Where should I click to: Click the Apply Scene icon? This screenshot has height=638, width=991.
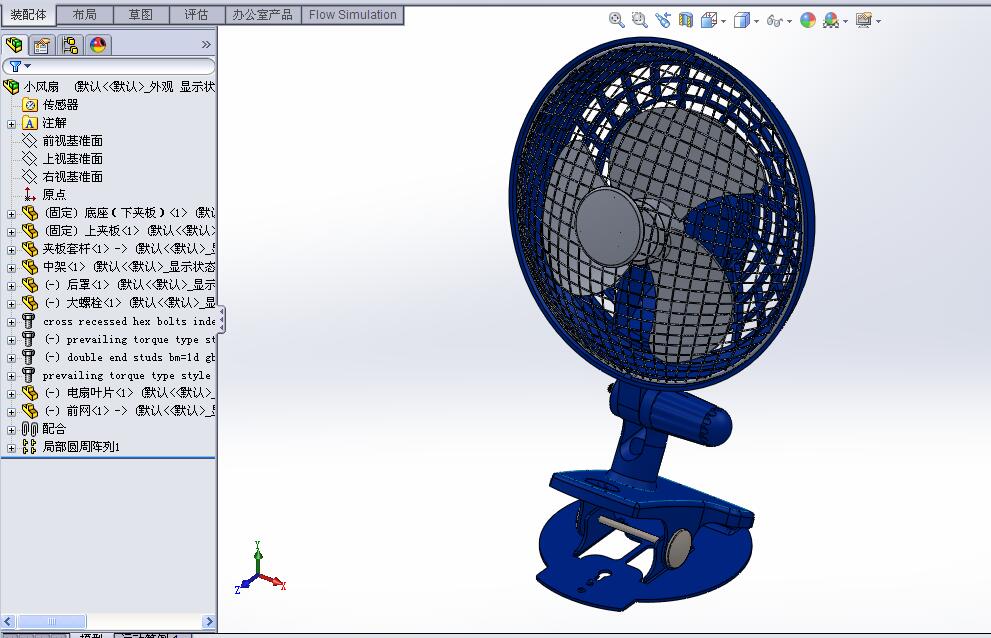point(830,20)
